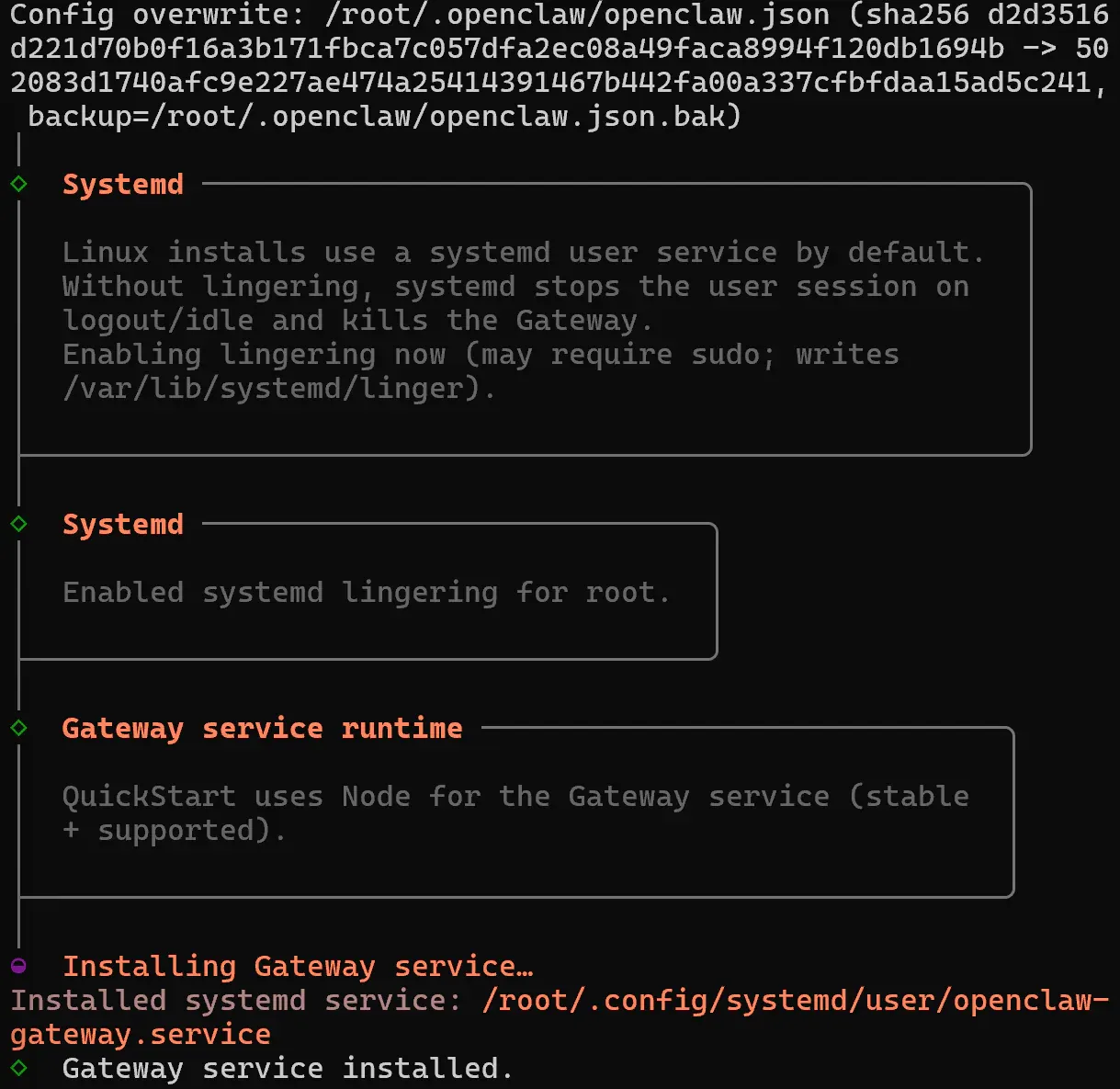Click the Installing Gateway service status line
The image size is (1120, 1089).
click(298, 967)
